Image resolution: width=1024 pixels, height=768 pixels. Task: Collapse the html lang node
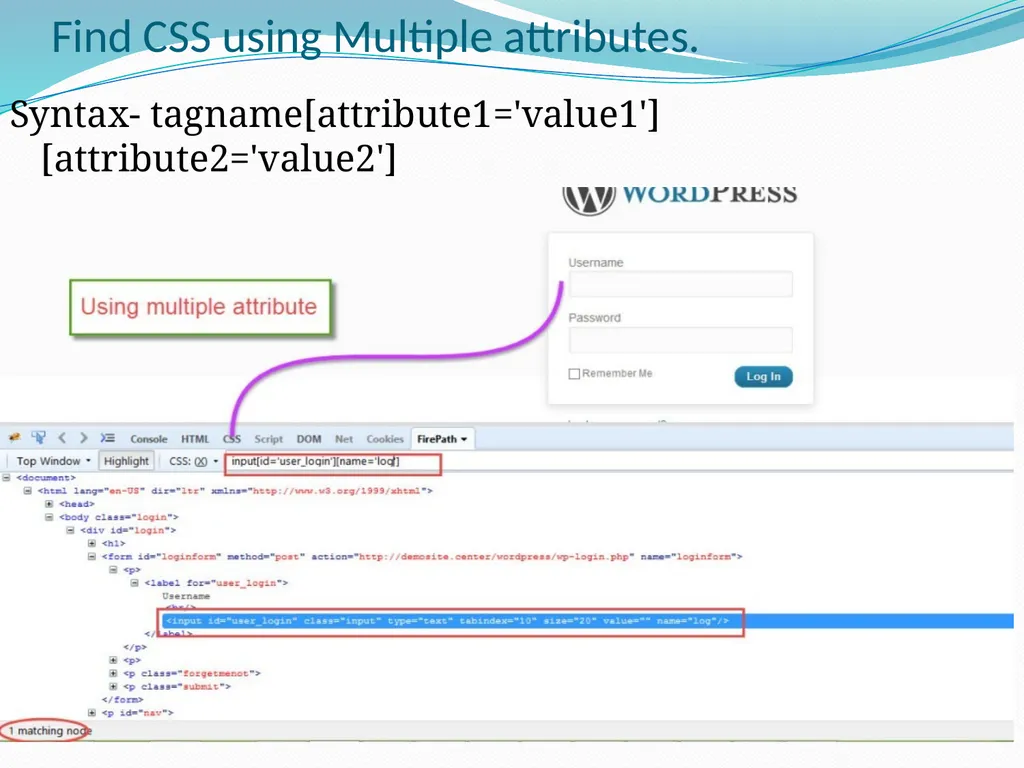(27, 490)
